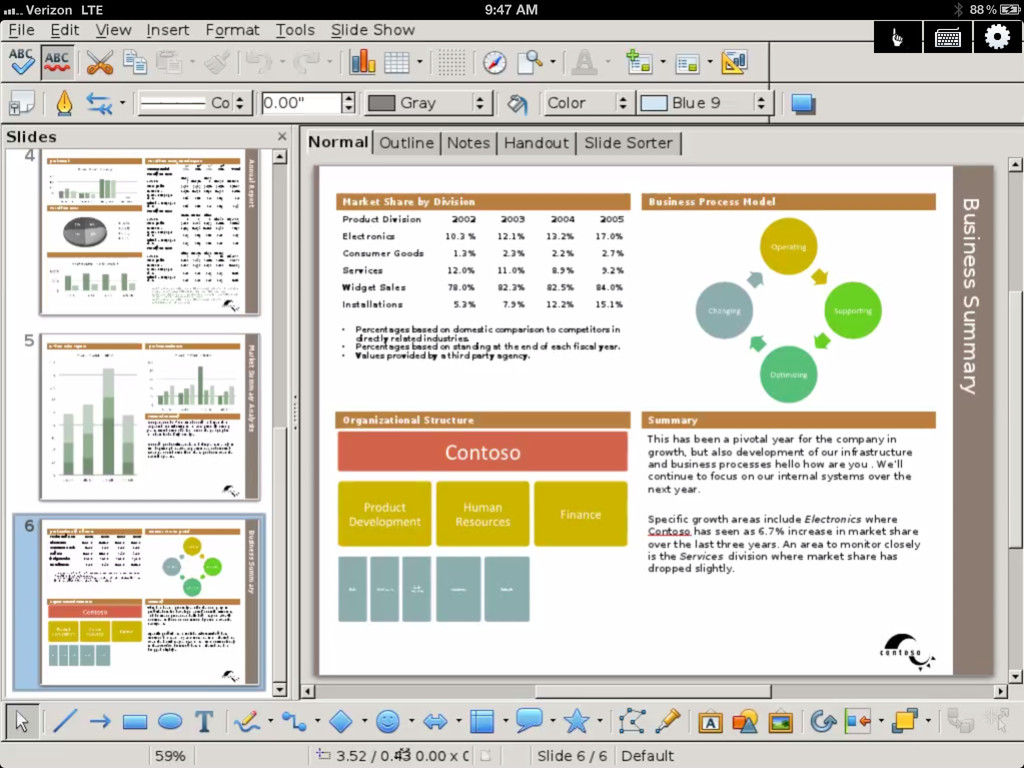Screen dimensions: 1024x768
Task: Click the Cut scissors icon
Action: [99, 63]
